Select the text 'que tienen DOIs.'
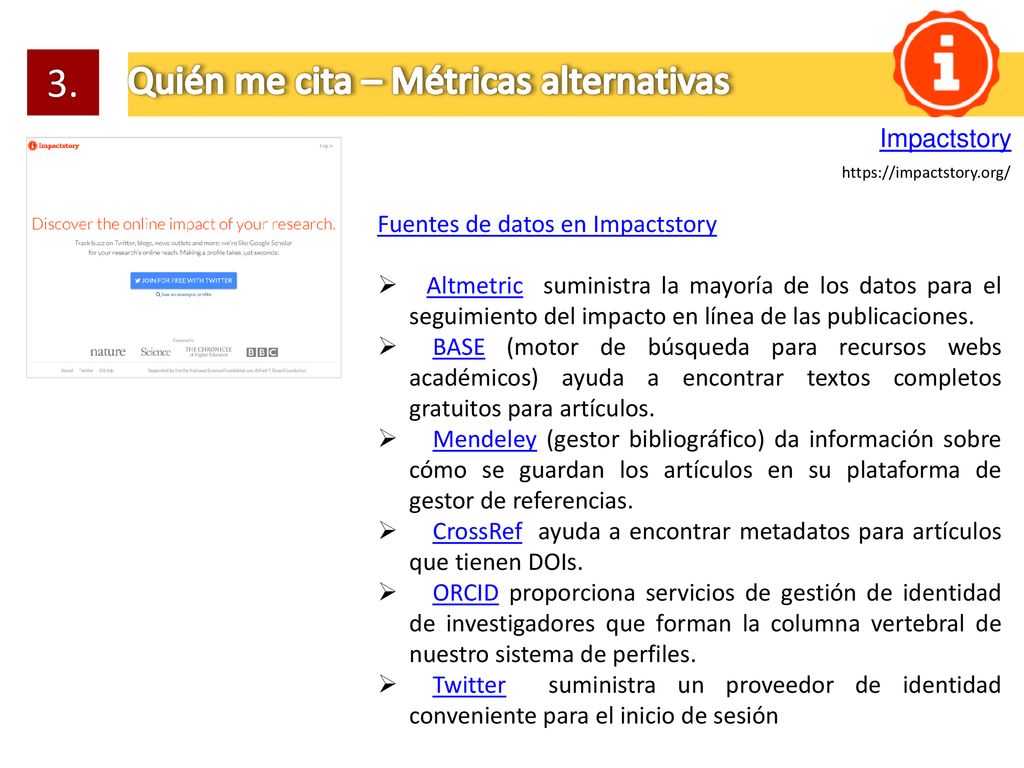Screen dimensions: 1024x768 pos(496,562)
